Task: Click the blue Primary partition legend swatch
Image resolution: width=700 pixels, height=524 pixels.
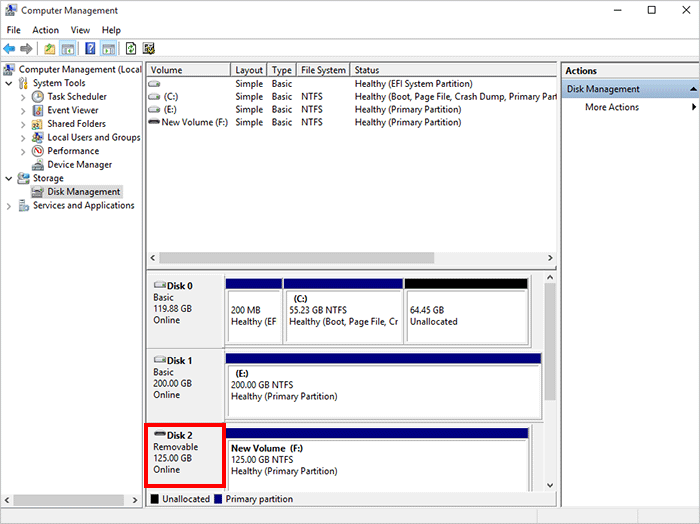Action: pos(218,499)
